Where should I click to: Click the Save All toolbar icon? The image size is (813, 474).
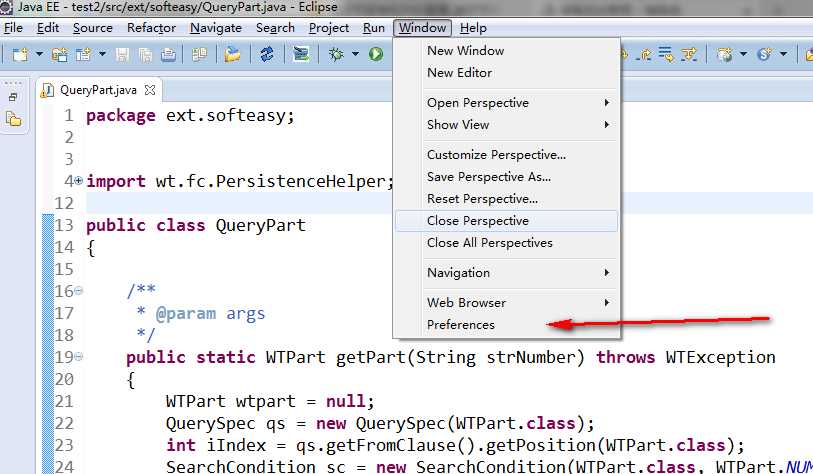pos(146,54)
